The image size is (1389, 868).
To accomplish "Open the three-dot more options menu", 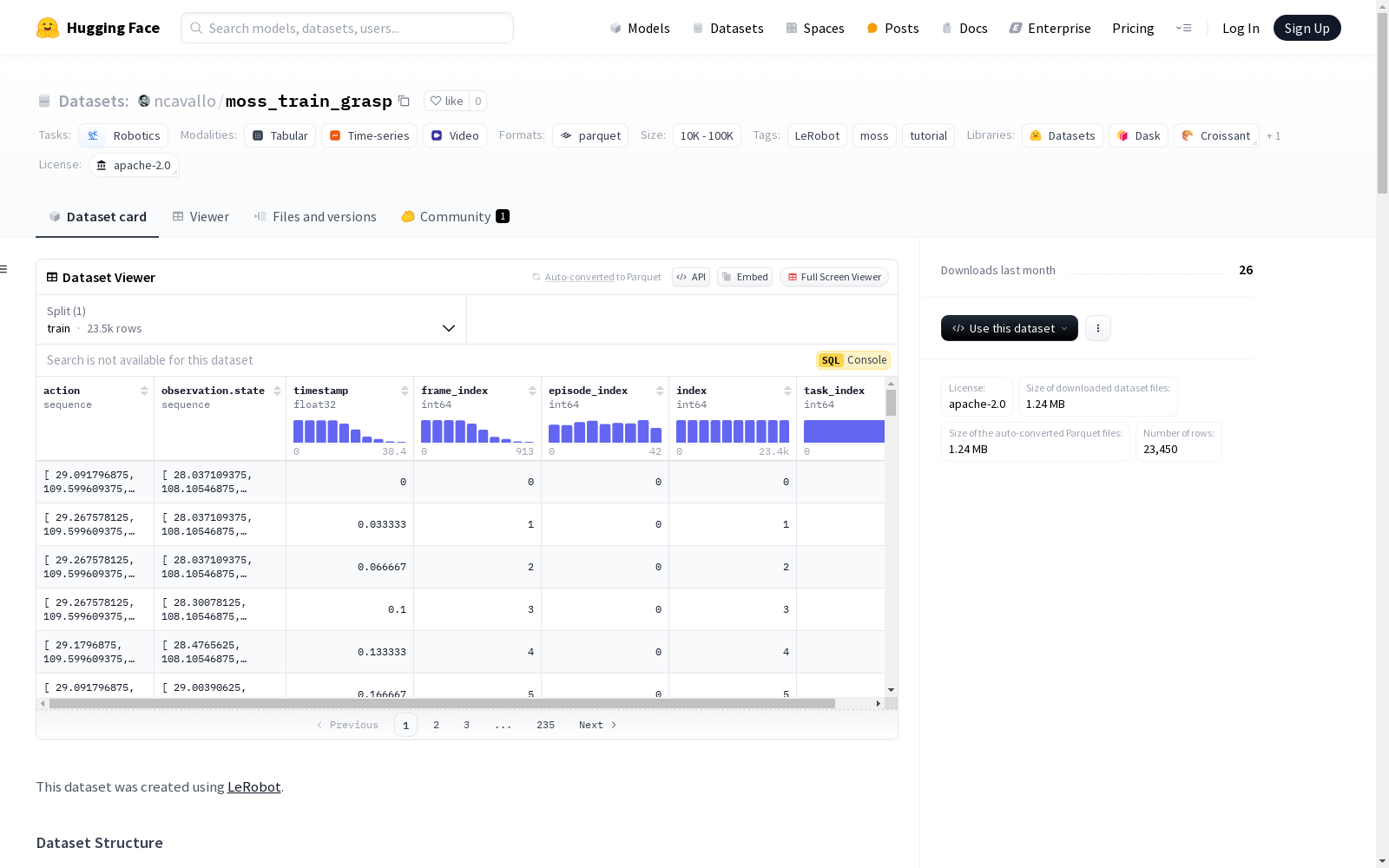I will (1098, 328).
